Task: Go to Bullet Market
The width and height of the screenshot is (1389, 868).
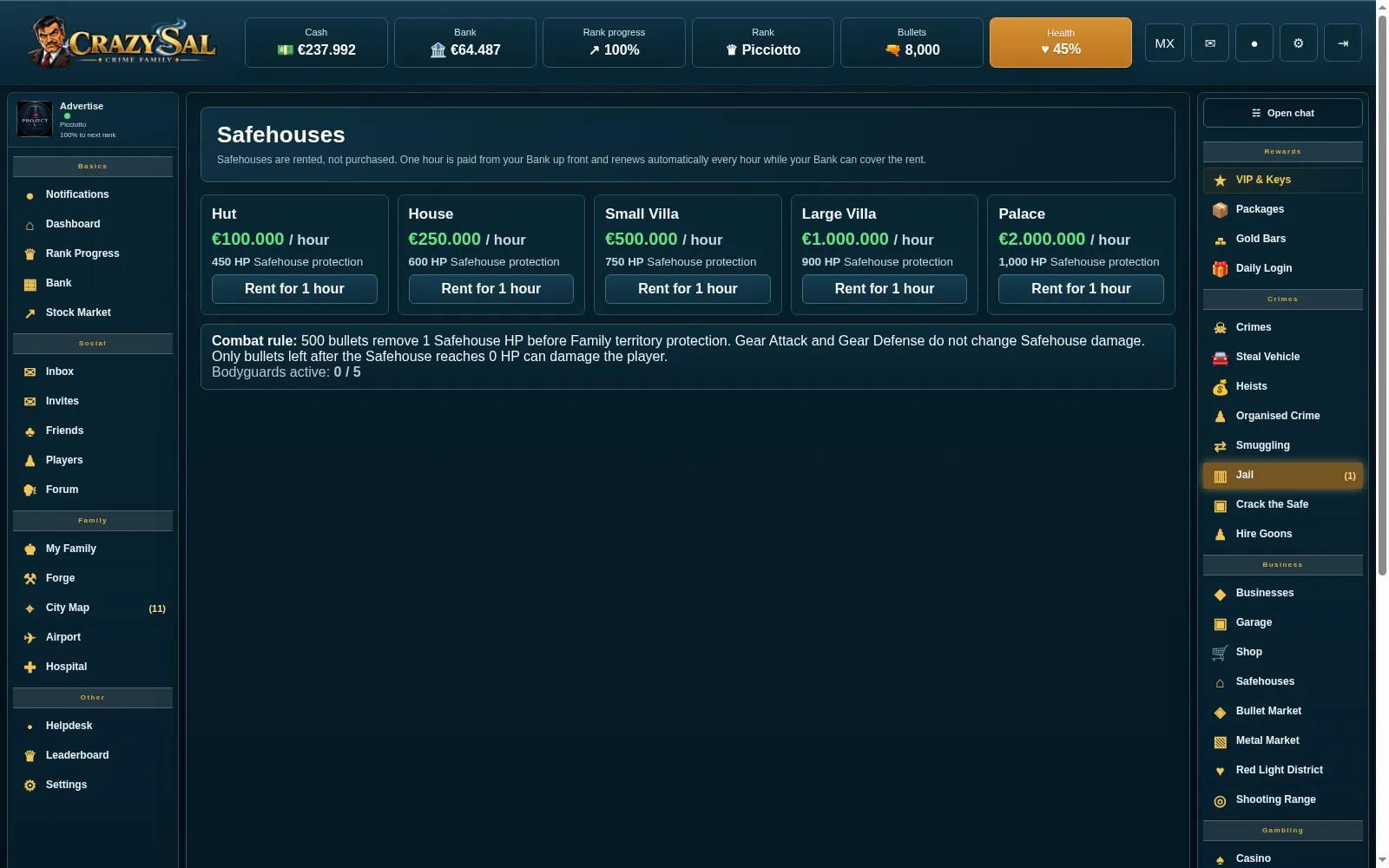Action: [1282, 711]
